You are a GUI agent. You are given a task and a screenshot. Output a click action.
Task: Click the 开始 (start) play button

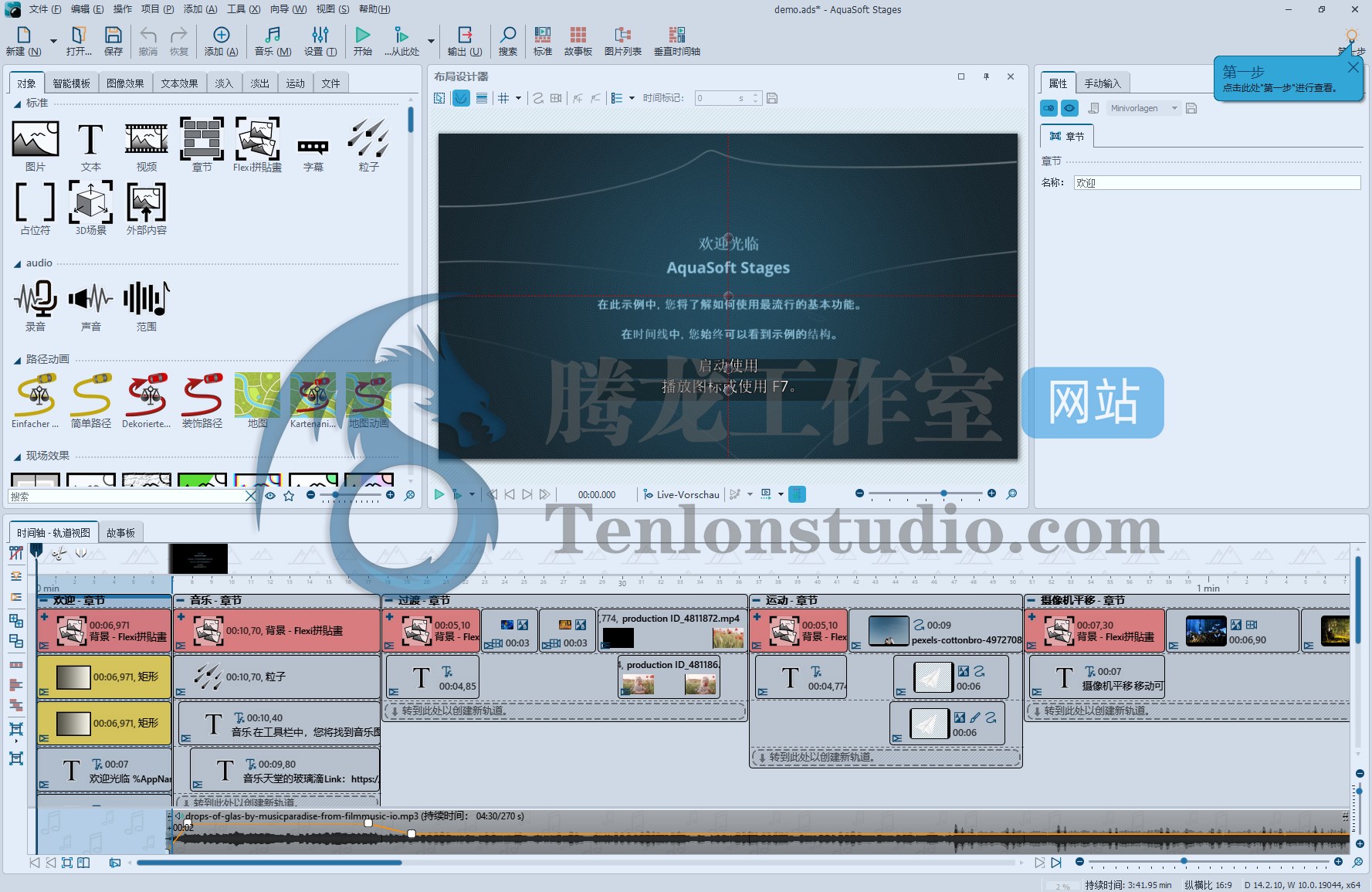(362, 41)
